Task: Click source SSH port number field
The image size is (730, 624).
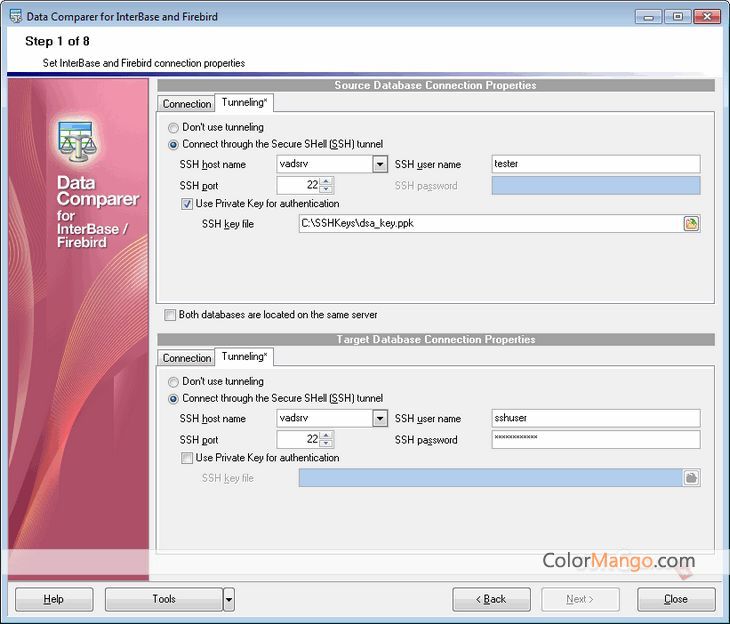Action: click(298, 185)
